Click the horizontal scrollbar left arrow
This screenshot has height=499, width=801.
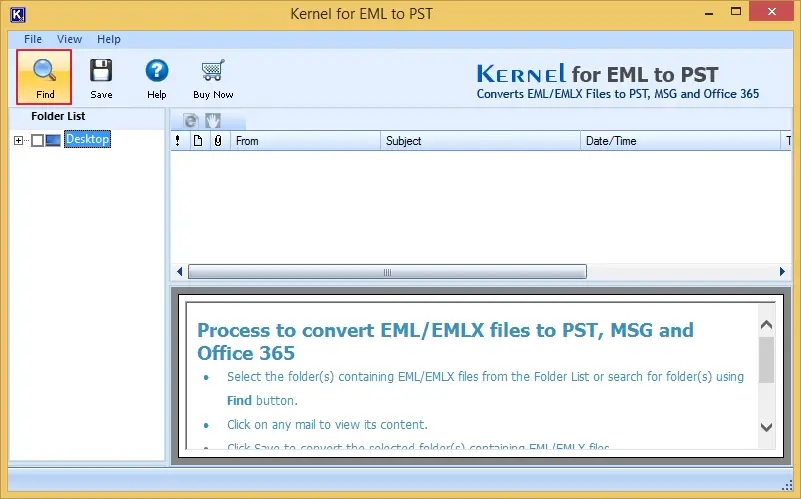pyautogui.click(x=179, y=272)
